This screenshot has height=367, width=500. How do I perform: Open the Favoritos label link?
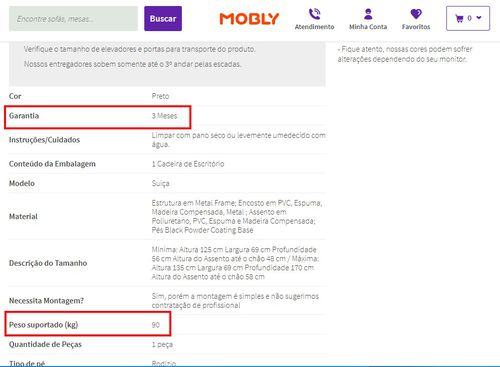(416, 27)
